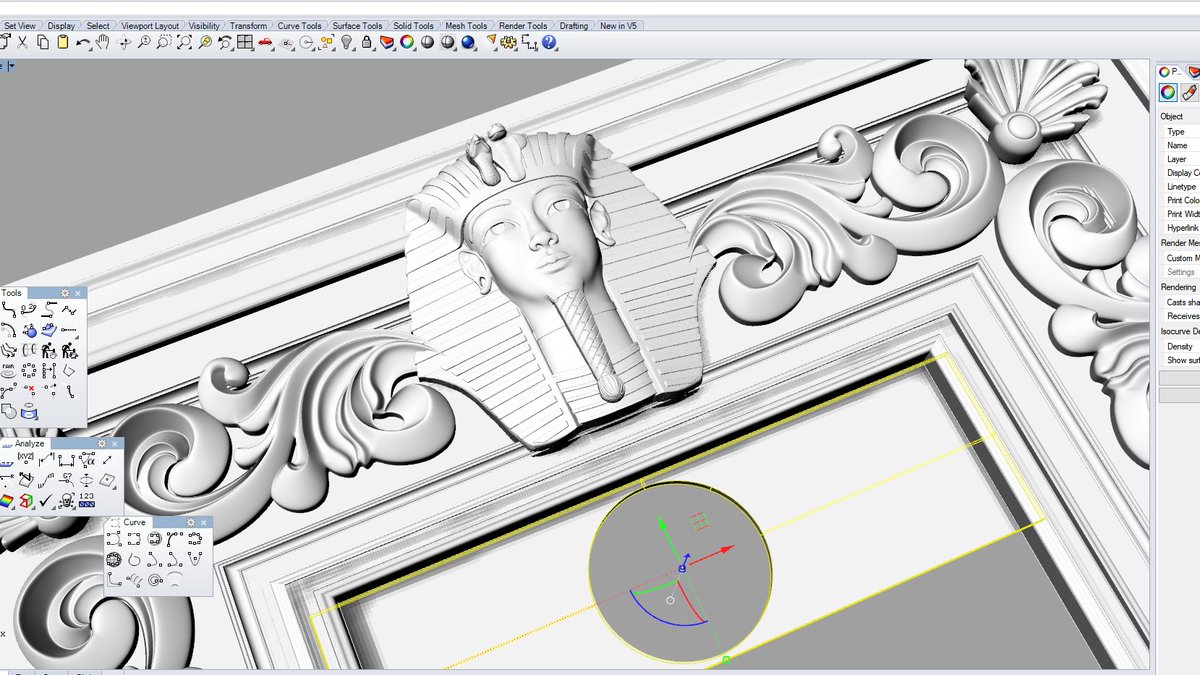
Task: Click the Zoom Dynamic magnifier icon
Action: [x=144, y=42]
